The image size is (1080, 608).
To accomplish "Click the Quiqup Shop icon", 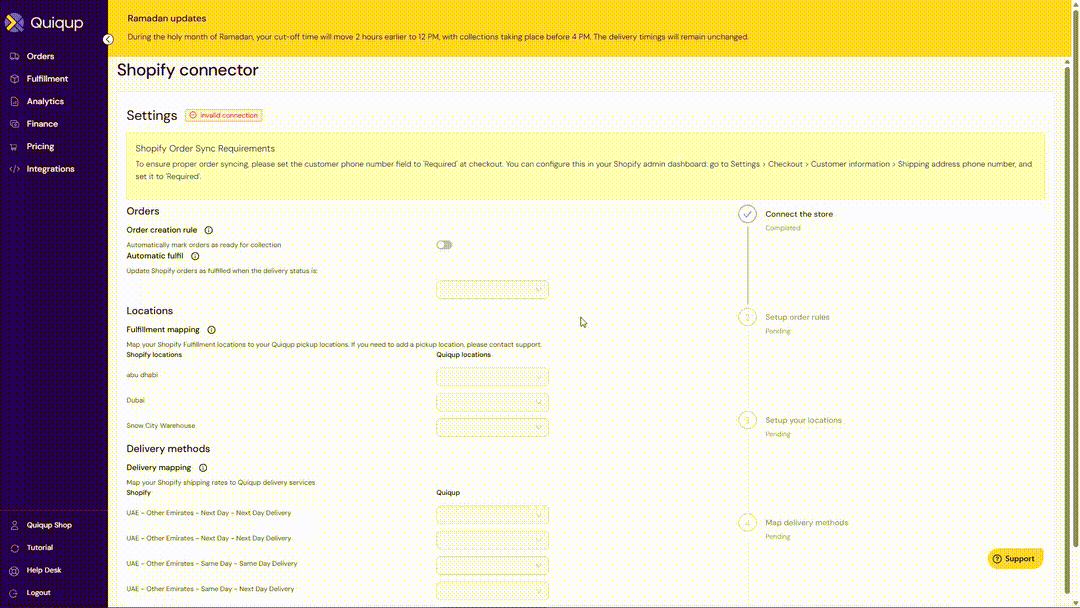I will 14,525.
